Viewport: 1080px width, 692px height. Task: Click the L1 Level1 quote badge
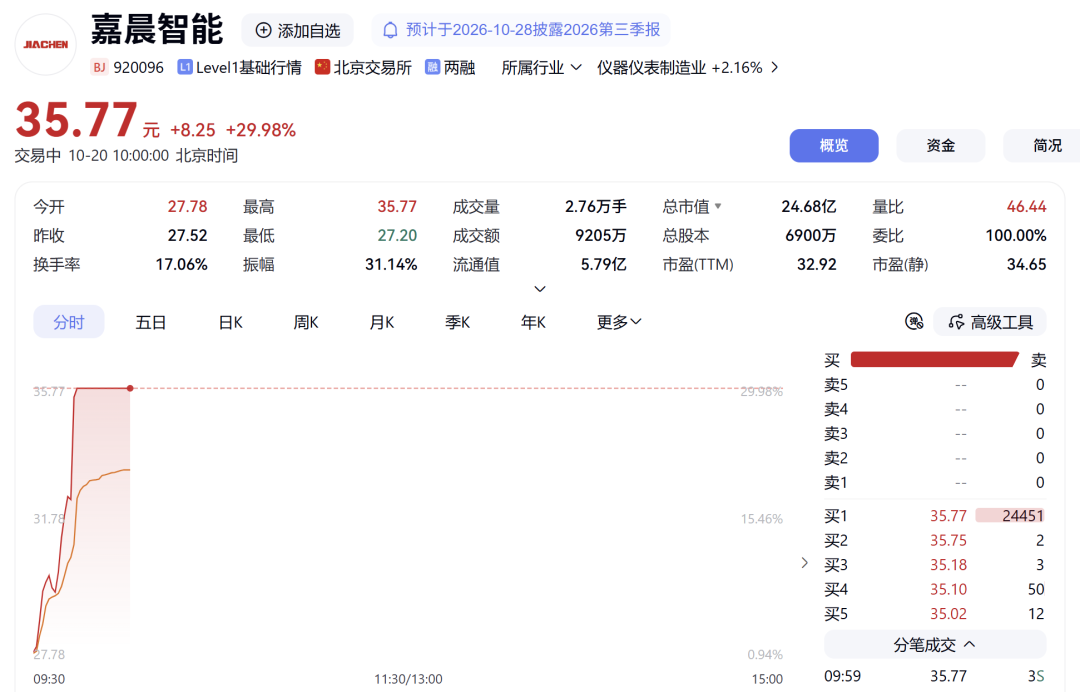[185, 67]
